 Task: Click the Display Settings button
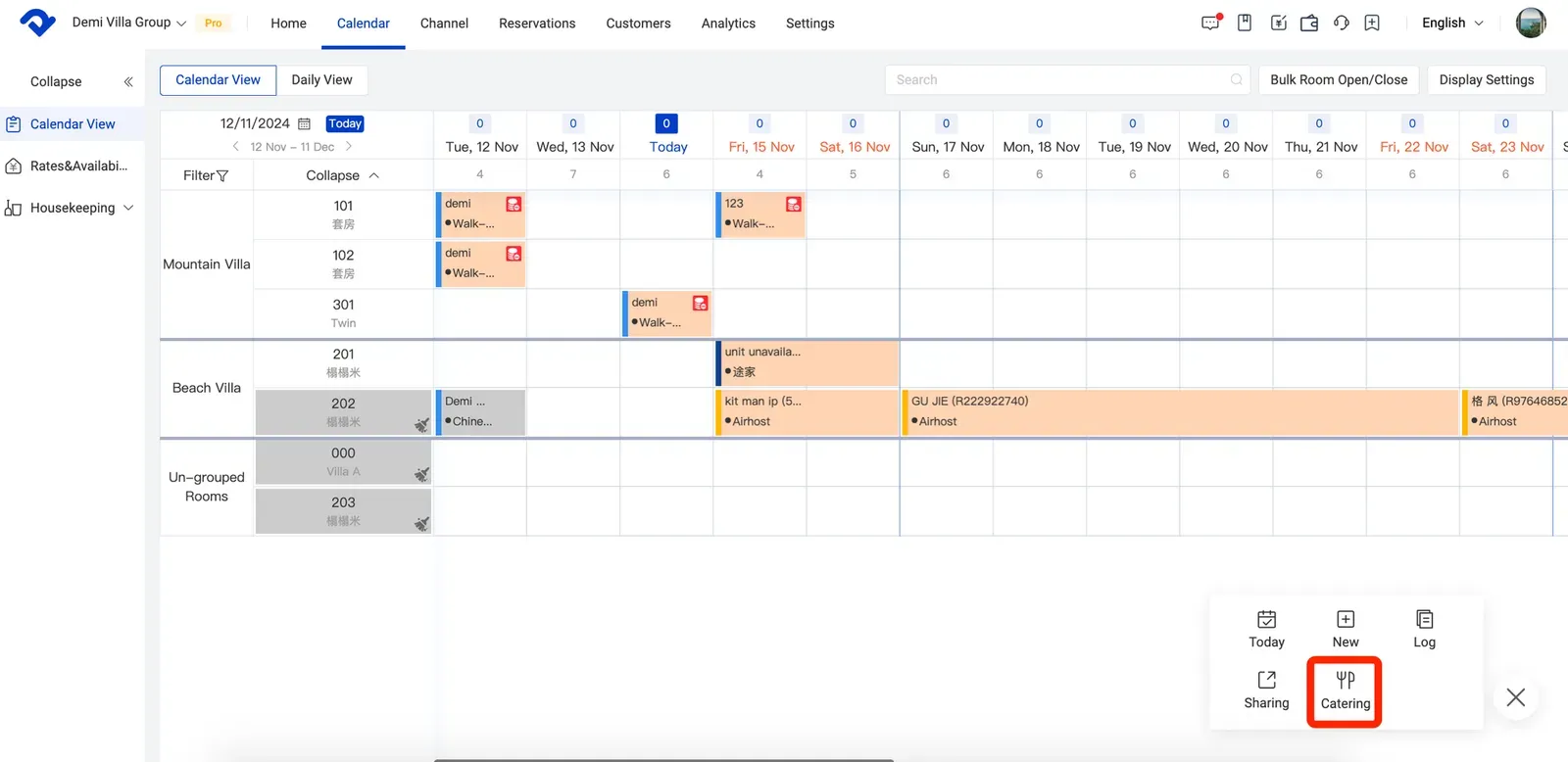[x=1486, y=80]
